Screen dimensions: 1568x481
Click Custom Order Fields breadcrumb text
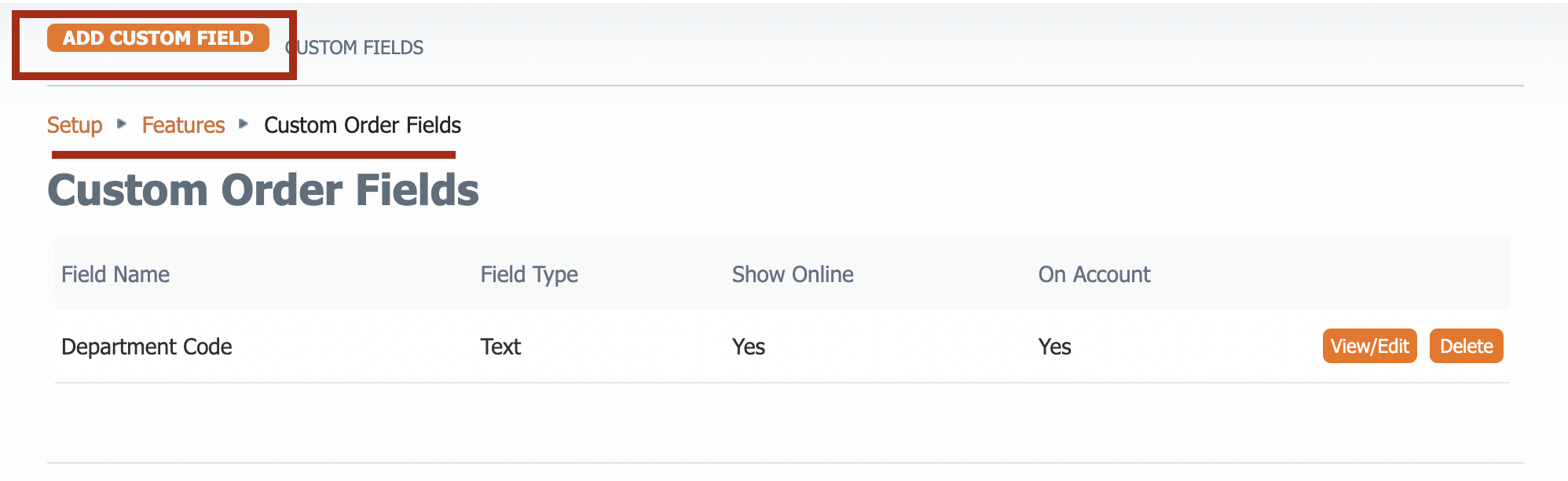tap(362, 125)
